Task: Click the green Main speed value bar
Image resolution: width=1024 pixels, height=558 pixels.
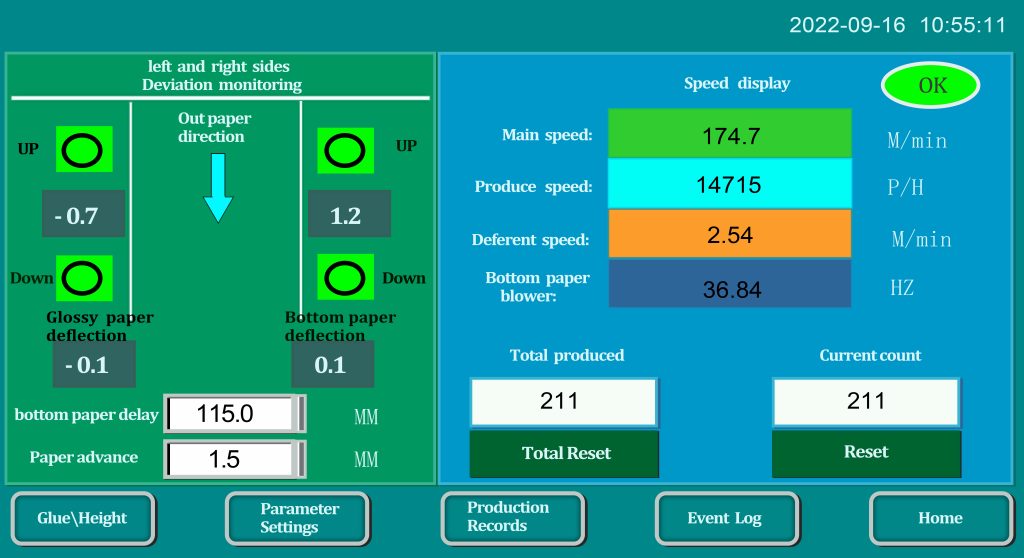Action: 730,135
